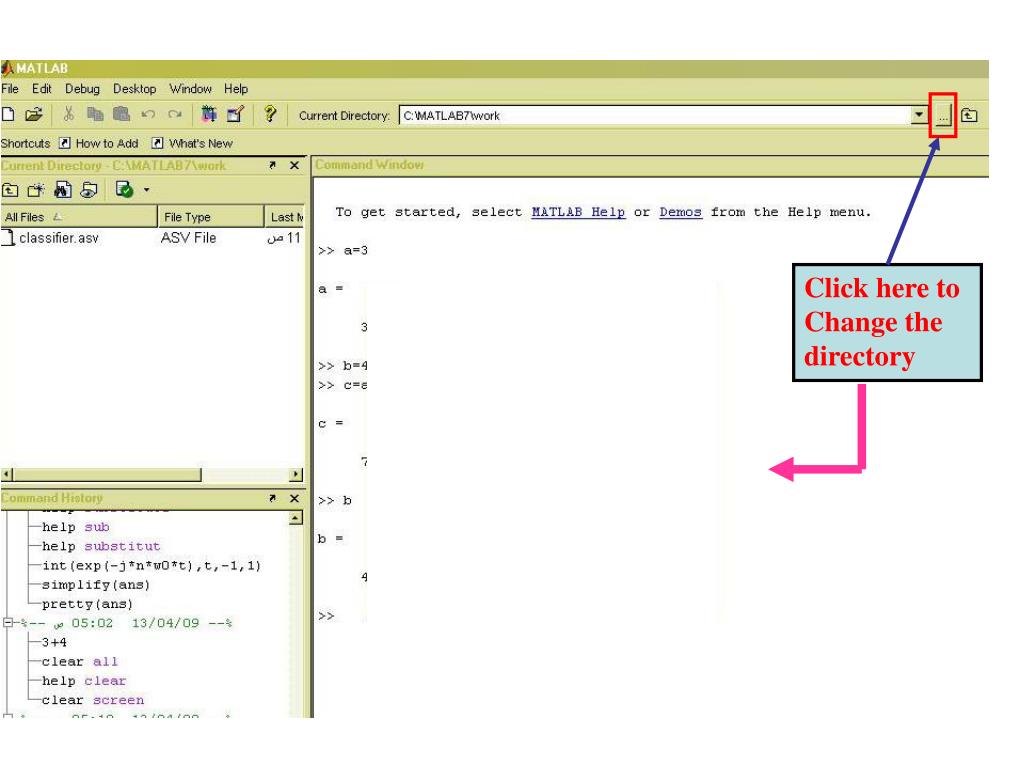Viewport: 1024px width, 768px height.
Task: Select 'simplify(ans)' in Command History
Action: (x=96, y=584)
